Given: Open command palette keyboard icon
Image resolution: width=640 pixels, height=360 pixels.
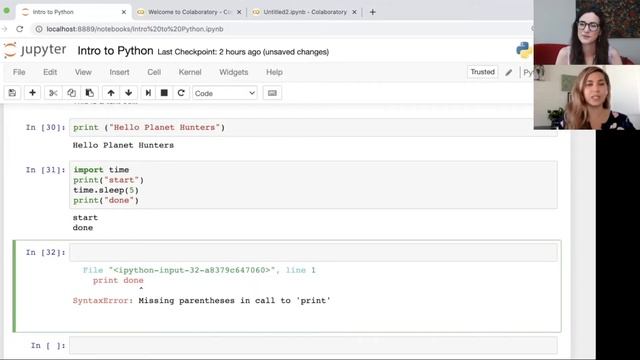Looking at the screenshot, I should point(272,93).
